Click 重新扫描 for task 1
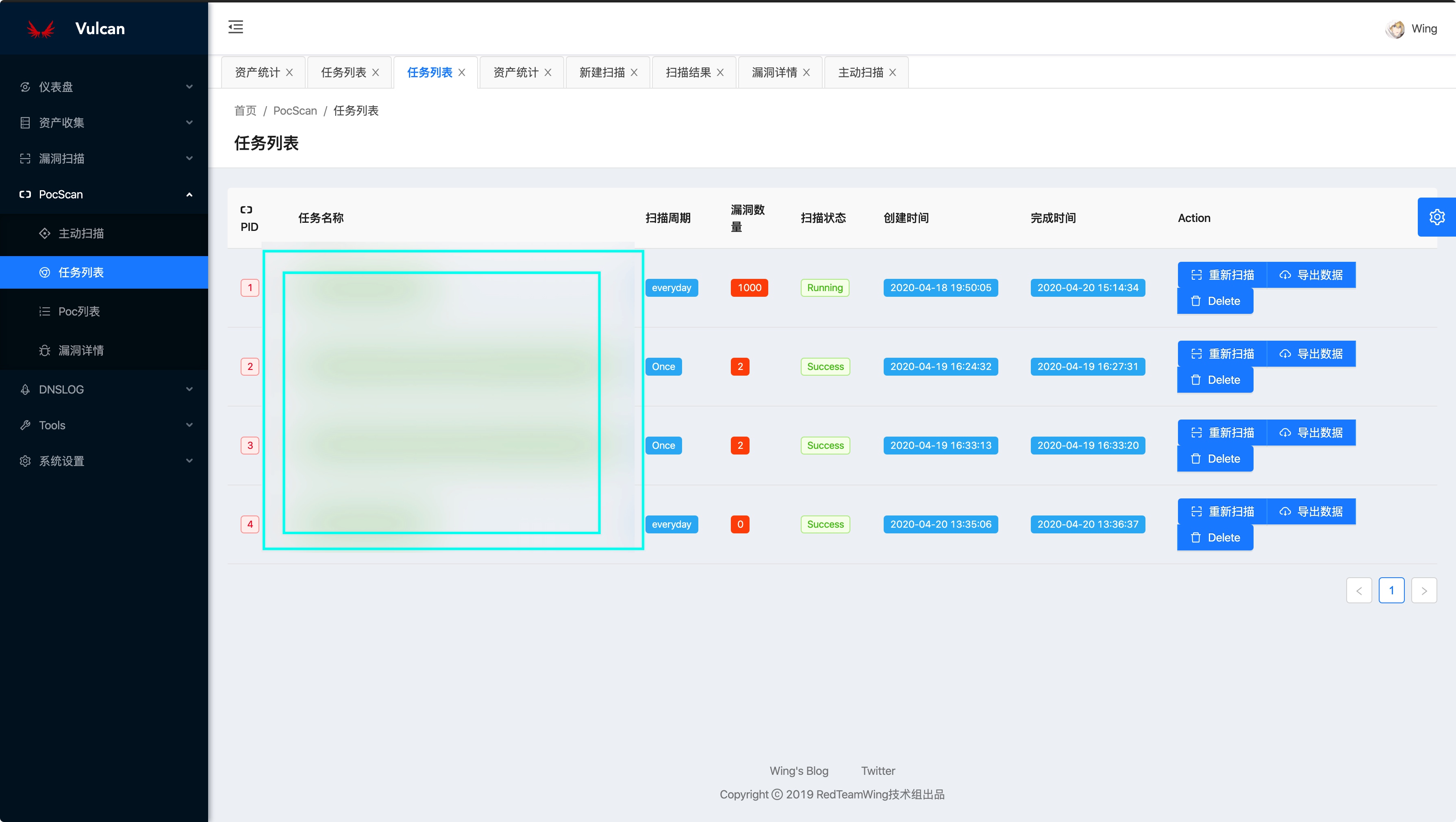Image resolution: width=1456 pixels, height=822 pixels. point(1222,275)
